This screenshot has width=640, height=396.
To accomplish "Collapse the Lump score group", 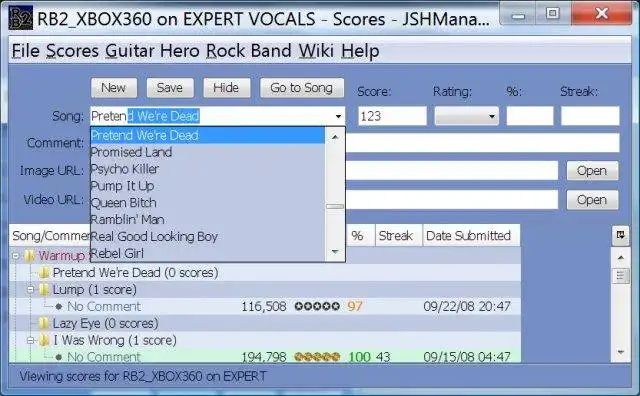I will coord(30,289).
